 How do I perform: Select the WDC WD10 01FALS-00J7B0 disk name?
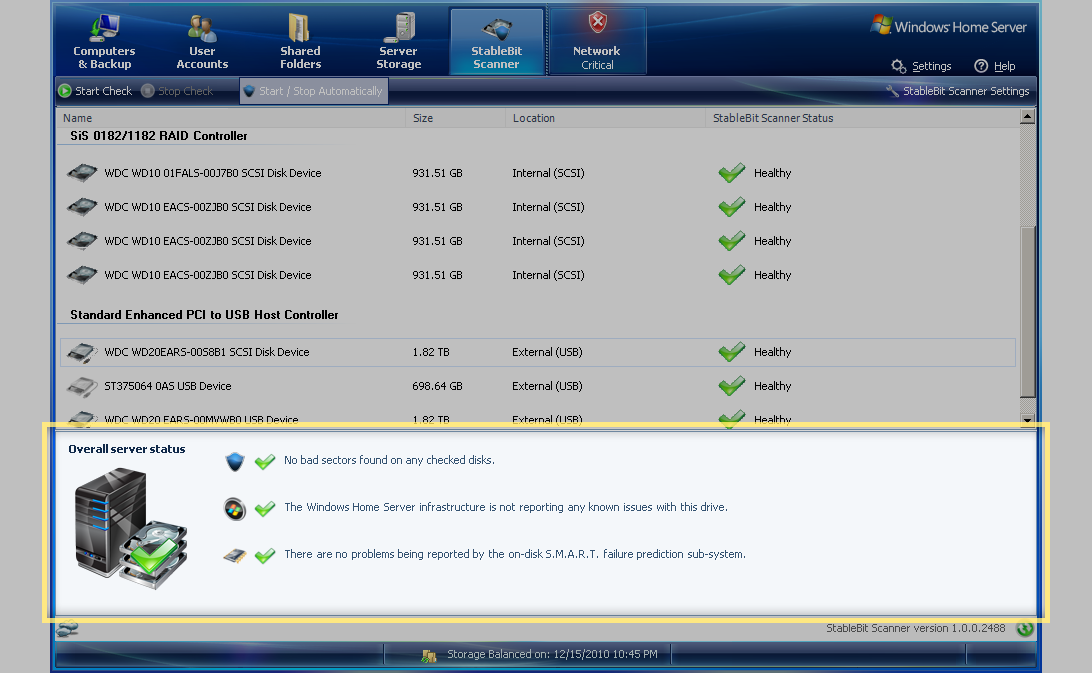[x=212, y=173]
